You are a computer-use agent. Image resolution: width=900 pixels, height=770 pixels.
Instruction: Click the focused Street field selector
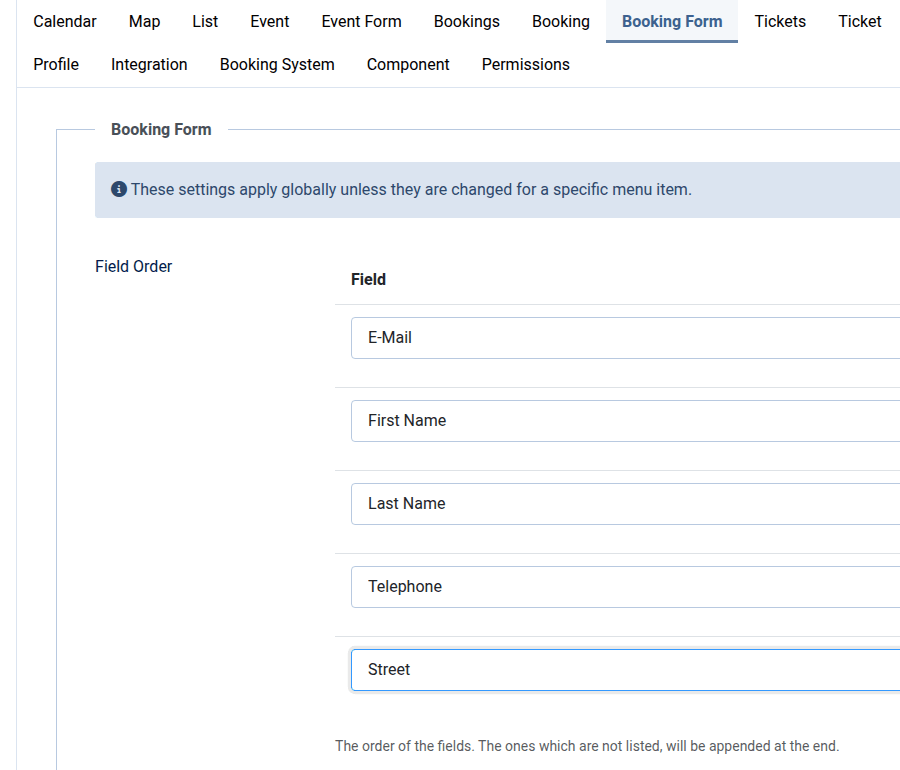click(625, 670)
